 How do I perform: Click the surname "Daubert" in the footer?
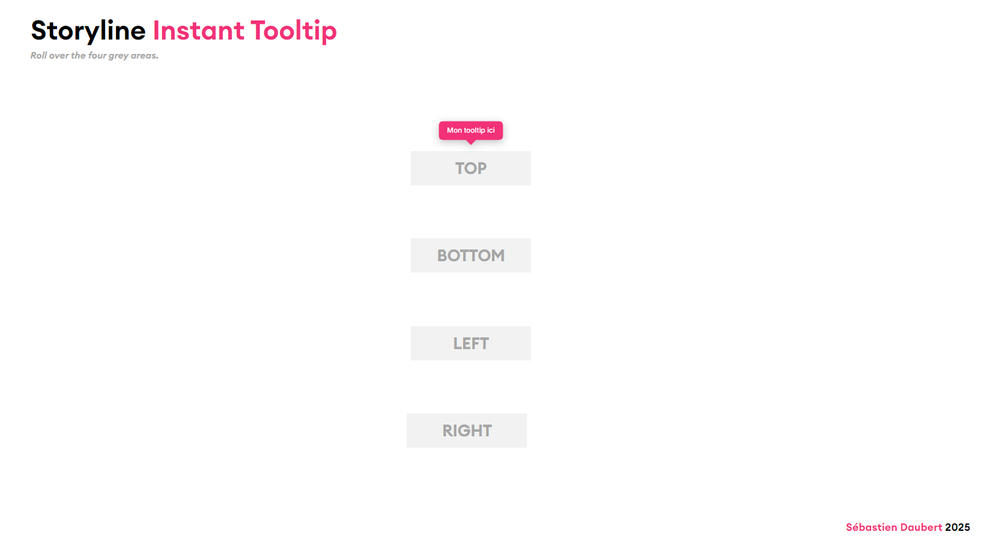pos(922,527)
